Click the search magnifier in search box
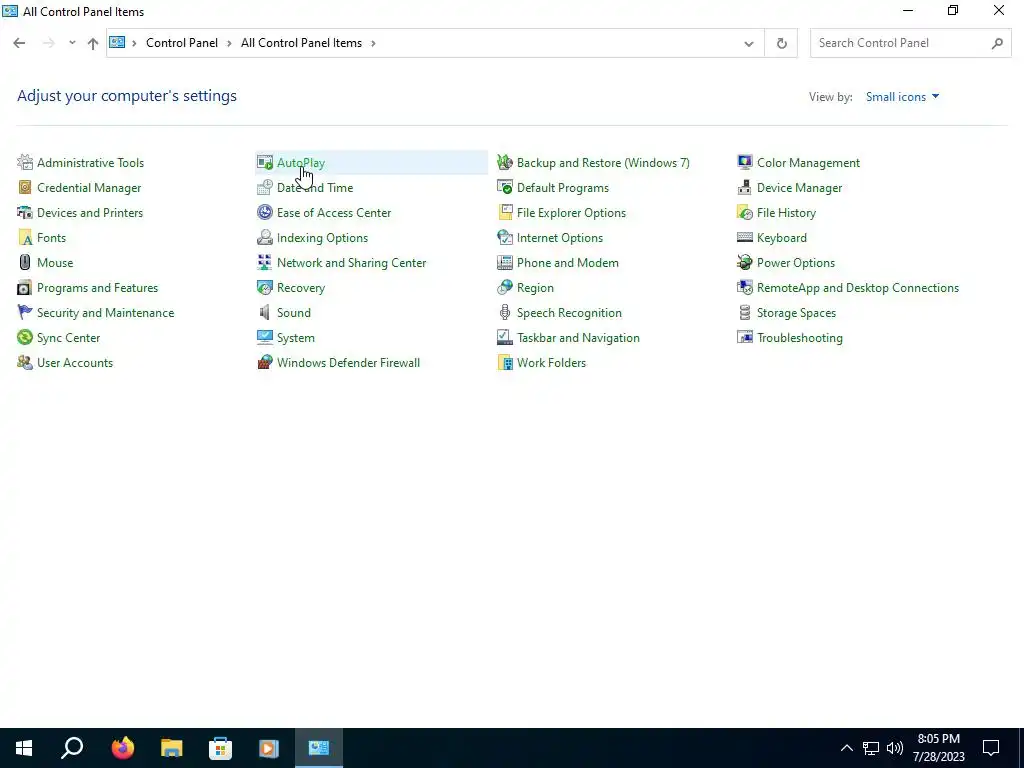The image size is (1024, 768). pyautogui.click(x=997, y=43)
